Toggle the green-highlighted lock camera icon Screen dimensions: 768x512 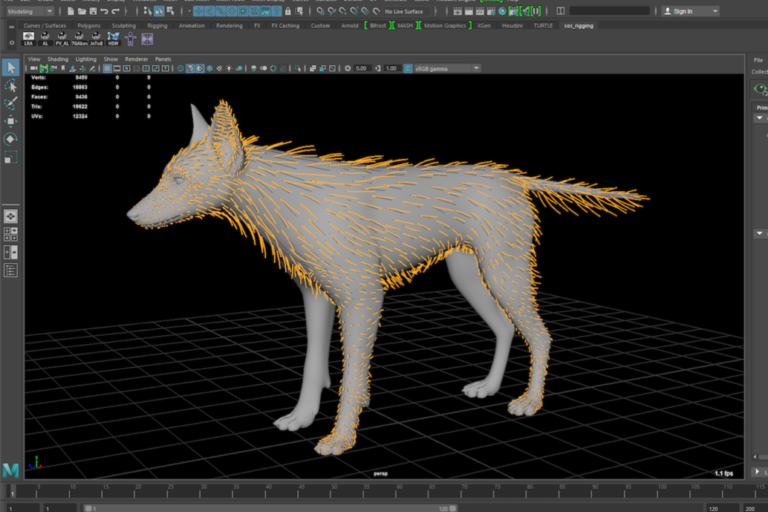[44, 68]
